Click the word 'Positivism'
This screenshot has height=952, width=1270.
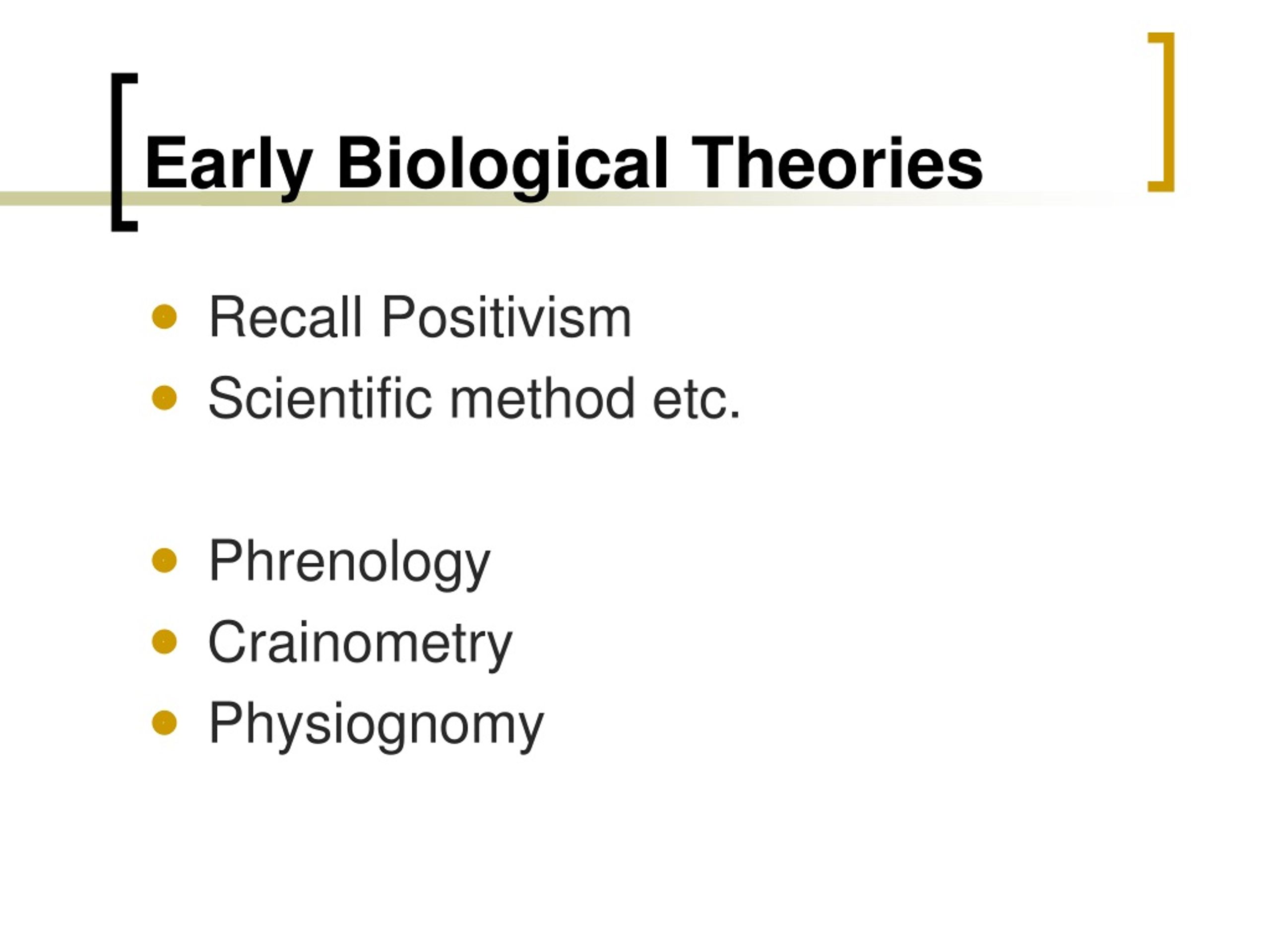tap(507, 316)
